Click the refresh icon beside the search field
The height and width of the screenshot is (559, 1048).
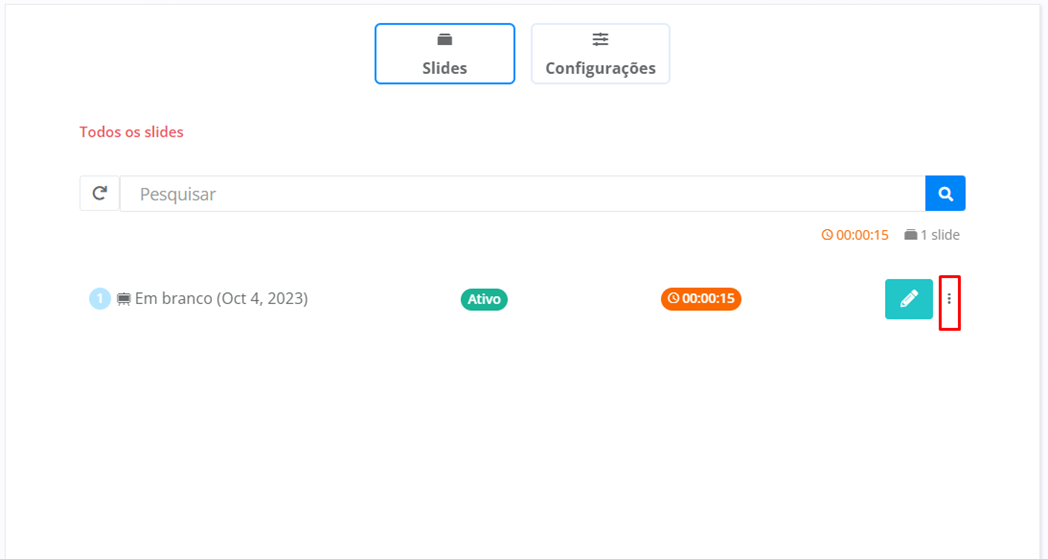pyautogui.click(x=100, y=194)
